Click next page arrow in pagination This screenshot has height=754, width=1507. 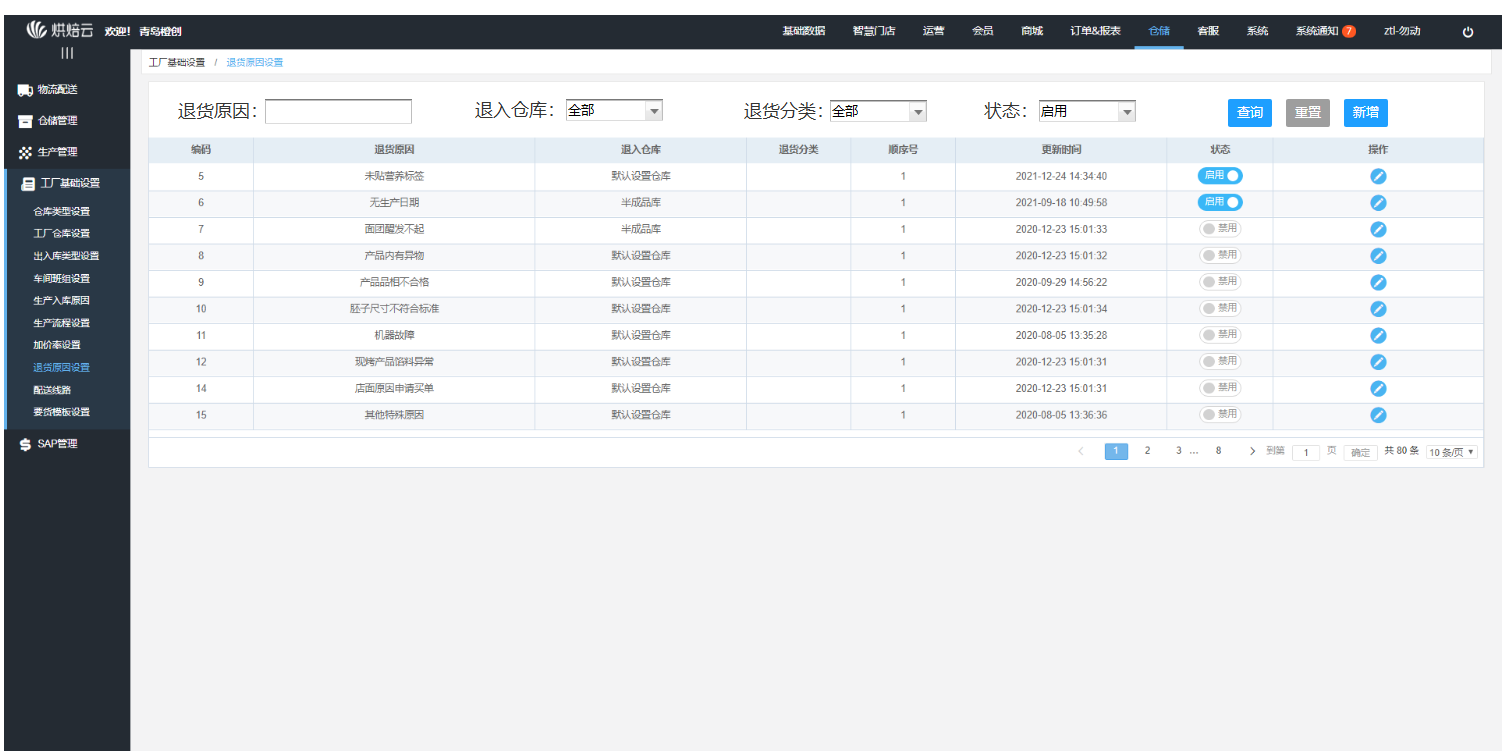(x=1252, y=451)
